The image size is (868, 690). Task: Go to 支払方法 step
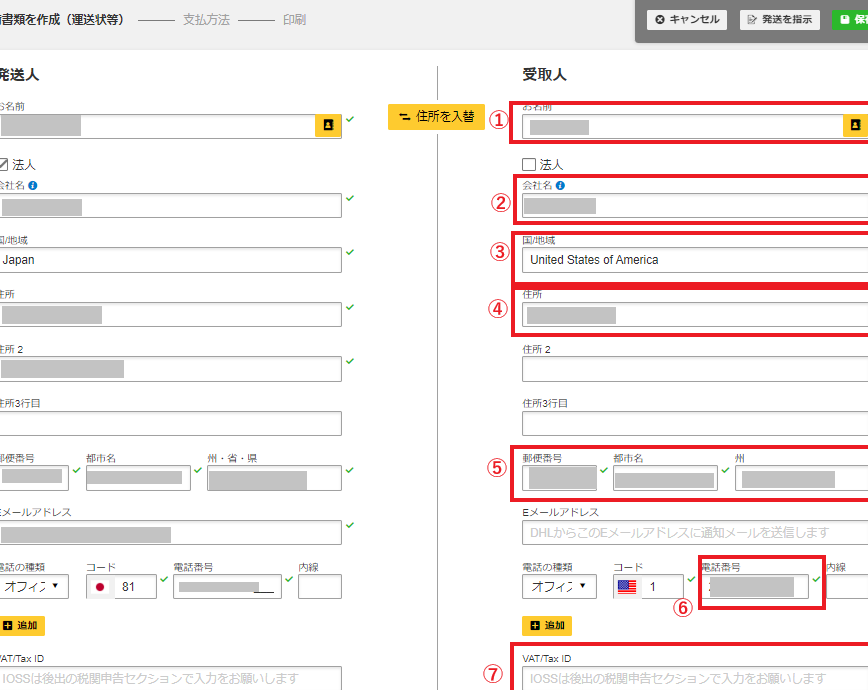point(206,20)
